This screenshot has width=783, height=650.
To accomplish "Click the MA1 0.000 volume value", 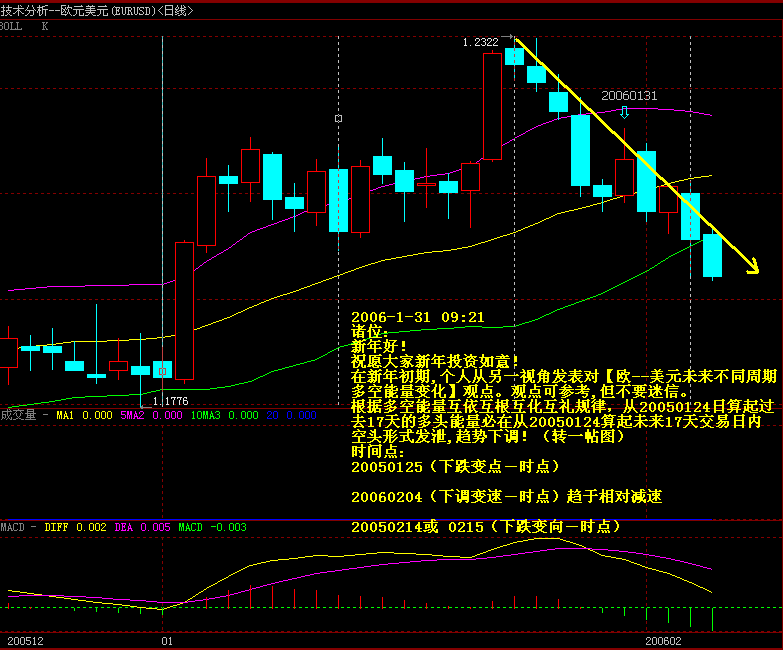I will click(x=84, y=415).
